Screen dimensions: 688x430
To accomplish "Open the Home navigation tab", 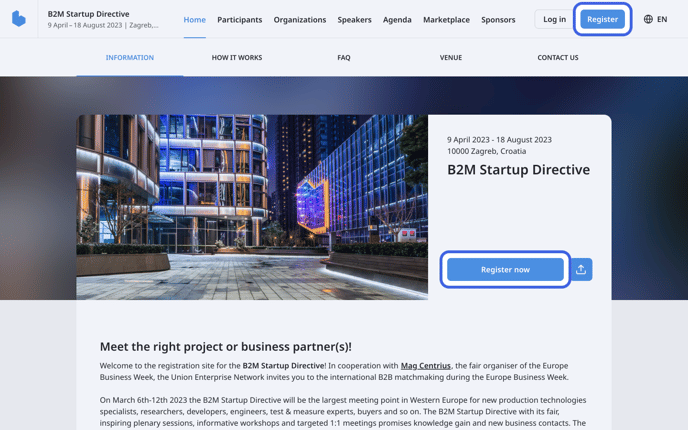I will [194, 20].
